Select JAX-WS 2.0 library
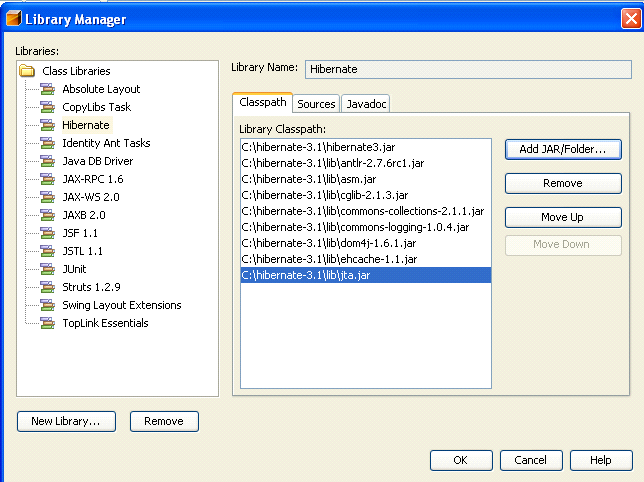Screen dimensions: 644x482 91,197
